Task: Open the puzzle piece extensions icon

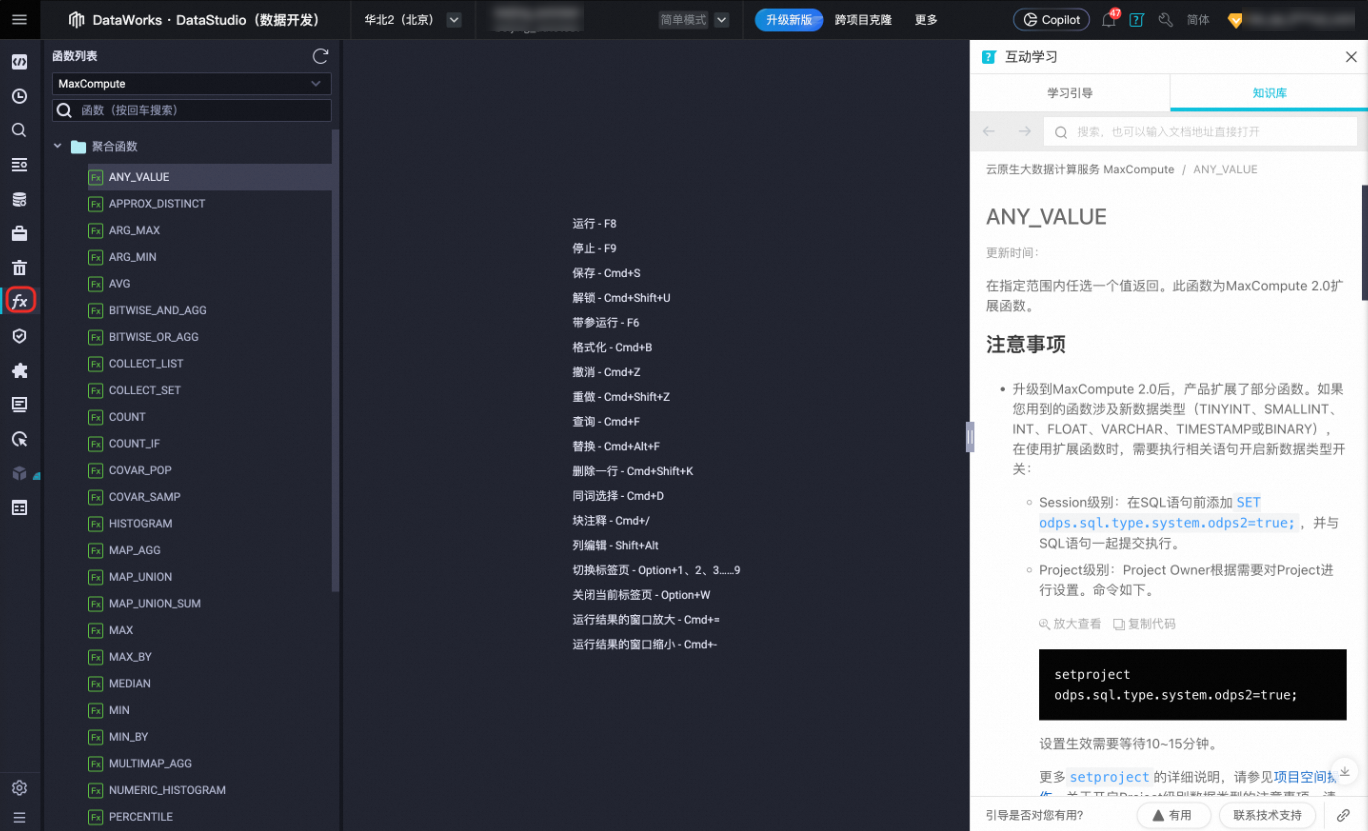Action: [19, 370]
